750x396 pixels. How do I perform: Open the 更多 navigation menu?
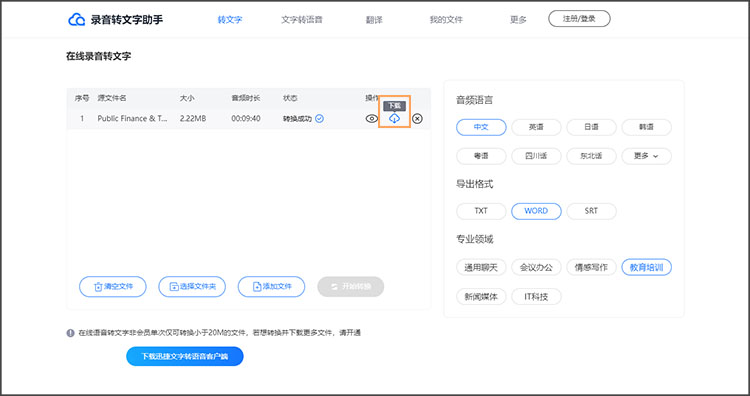click(x=518, y=20)
